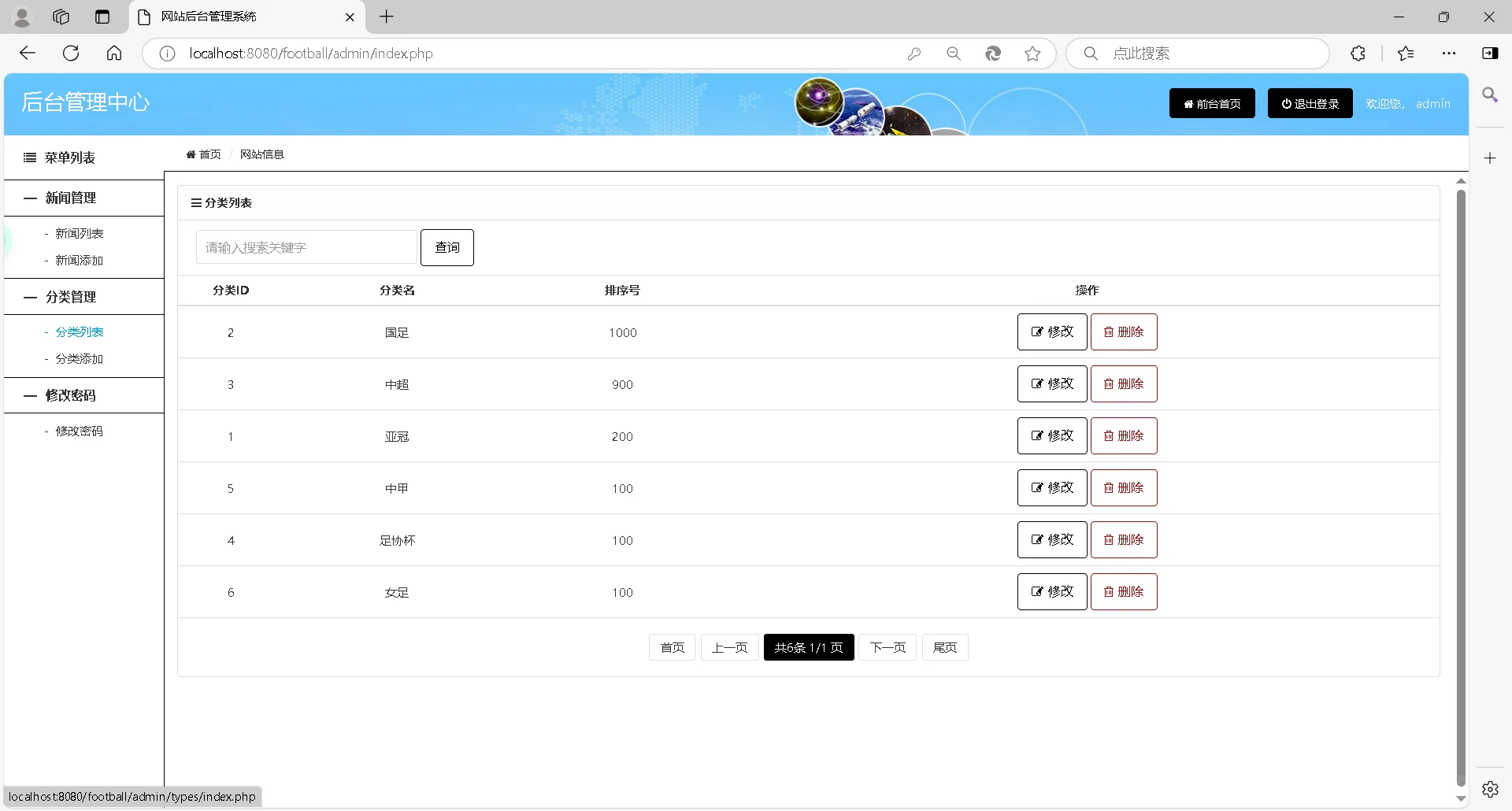This screenshot has width=1512, height=811.
Task: Click the hamburger icon beside 菜单列表
Action: click(x=29, y=157)
